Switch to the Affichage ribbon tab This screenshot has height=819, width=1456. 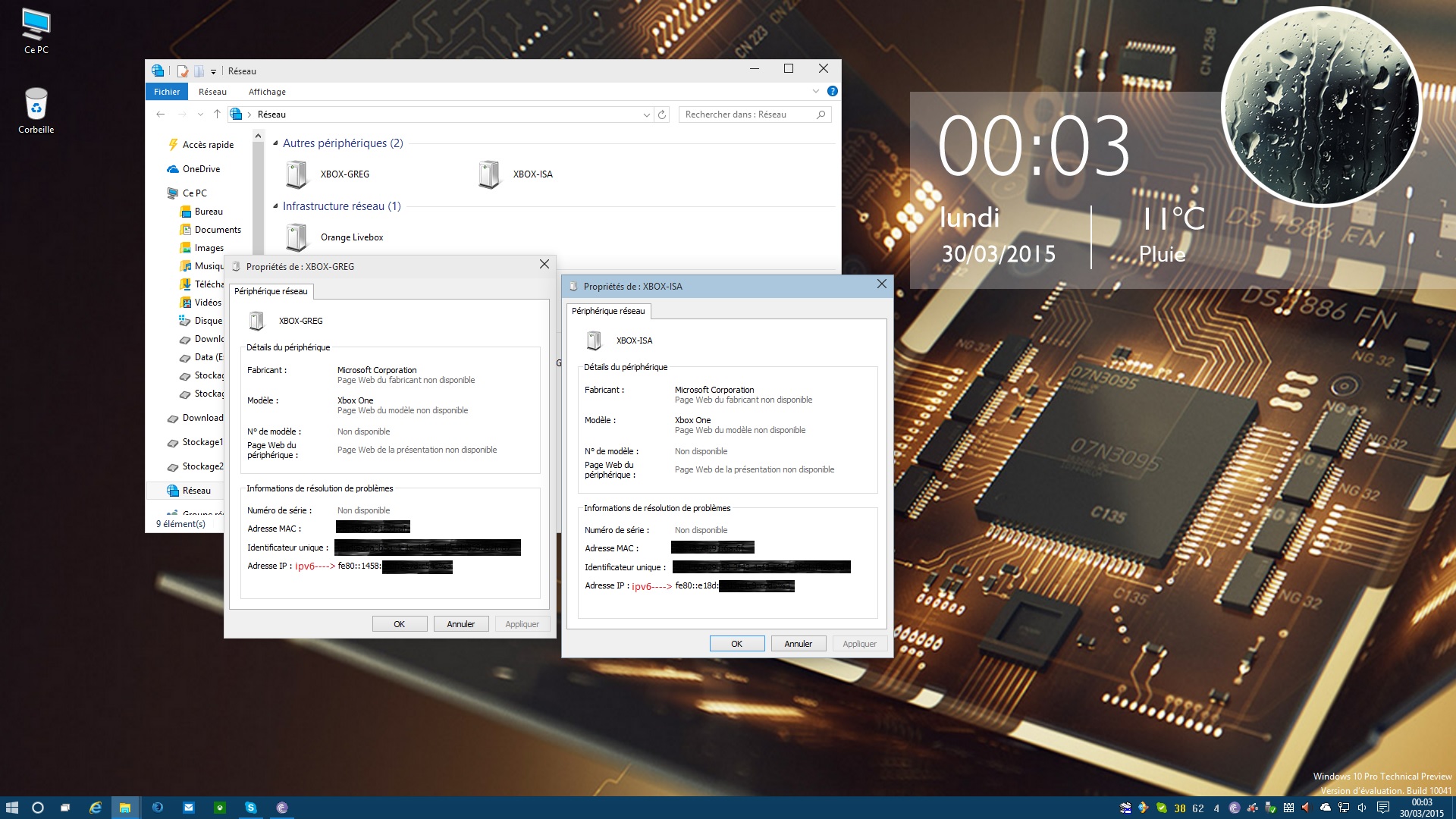(267, 92)
